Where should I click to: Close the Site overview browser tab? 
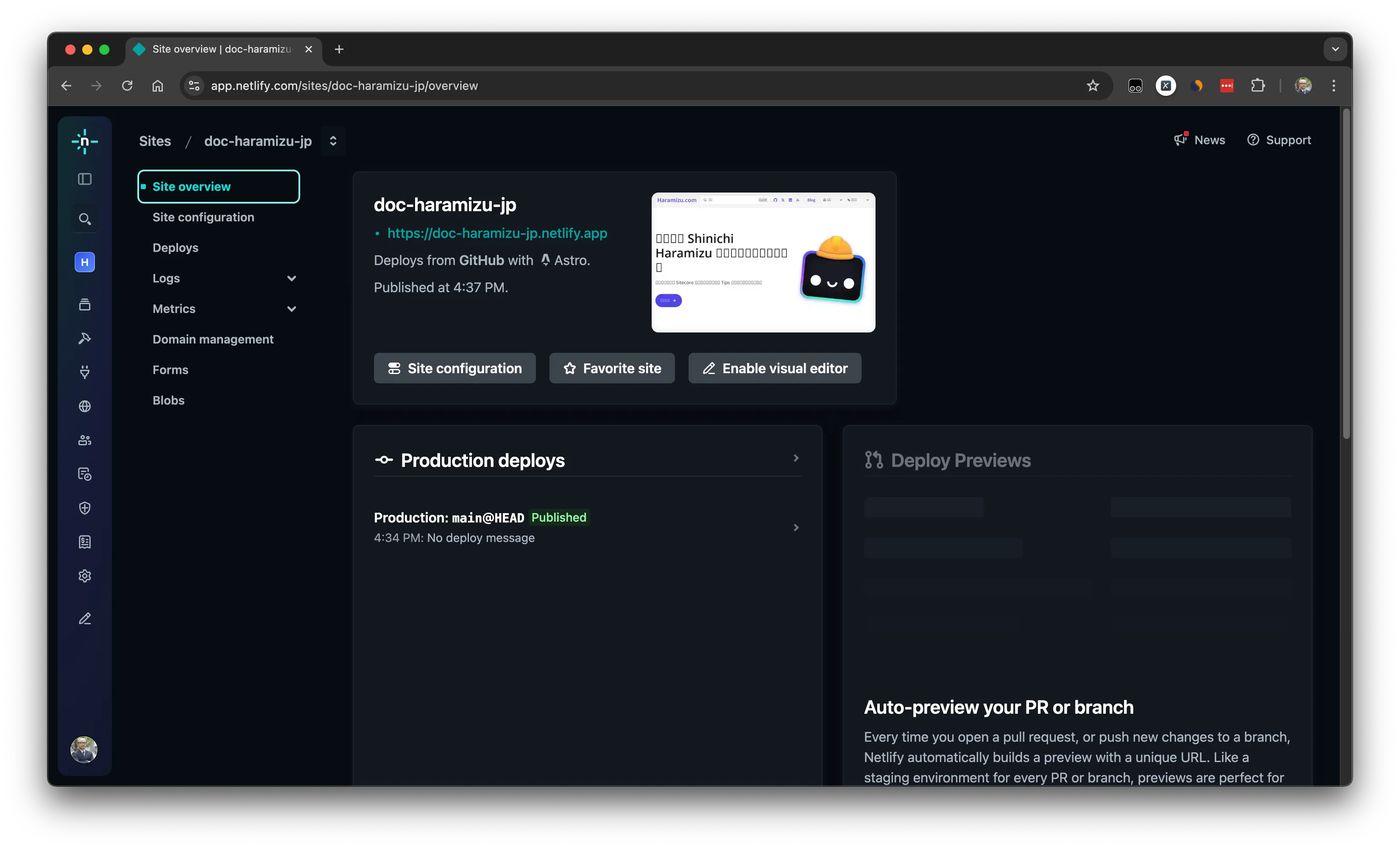click(309, 50)
